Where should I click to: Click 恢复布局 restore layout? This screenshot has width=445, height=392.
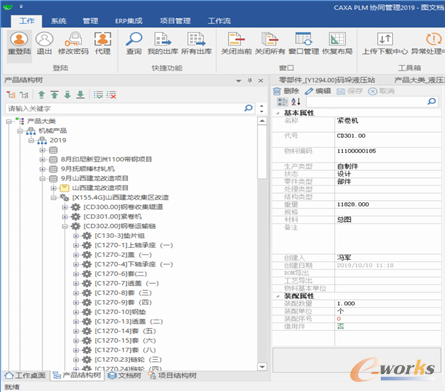(x=337, y=44)
